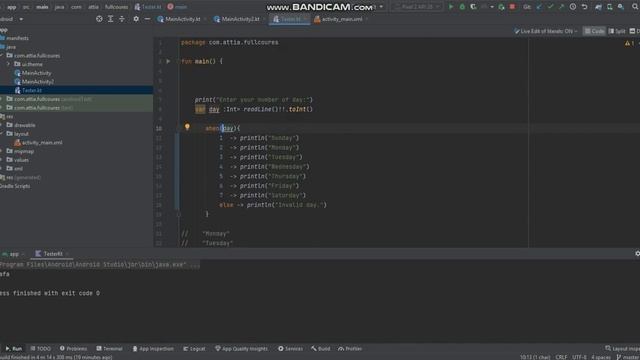The height and width of the screenshot is (360, 640).
Task: Expand all icon in project panel
Action: 111,19
